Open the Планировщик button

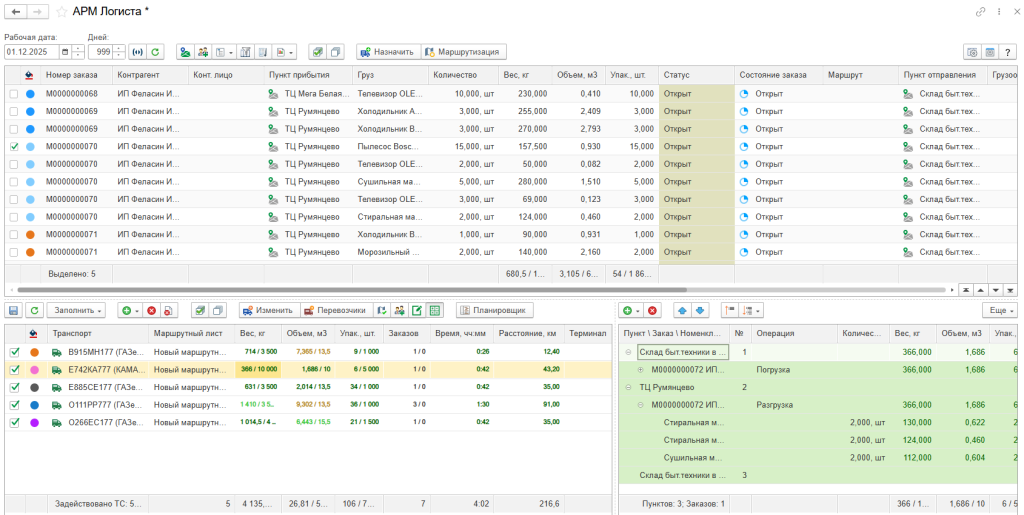[496, 311]
